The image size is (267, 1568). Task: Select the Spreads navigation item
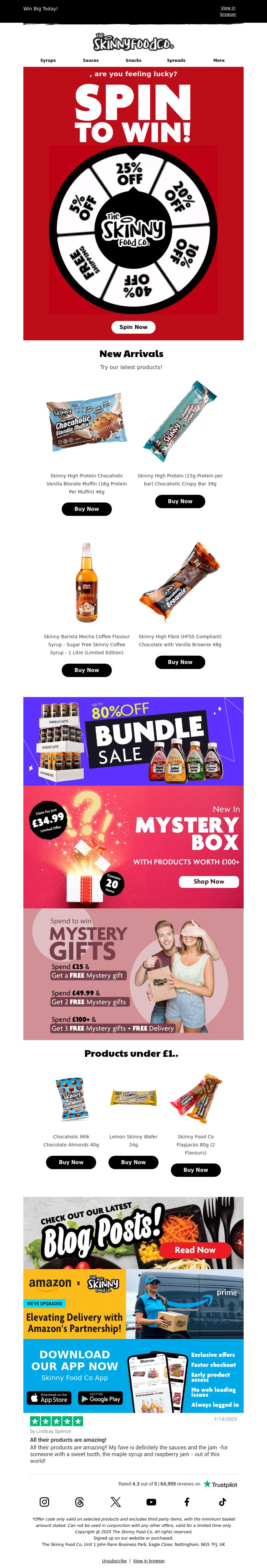[x=176, y=60]
